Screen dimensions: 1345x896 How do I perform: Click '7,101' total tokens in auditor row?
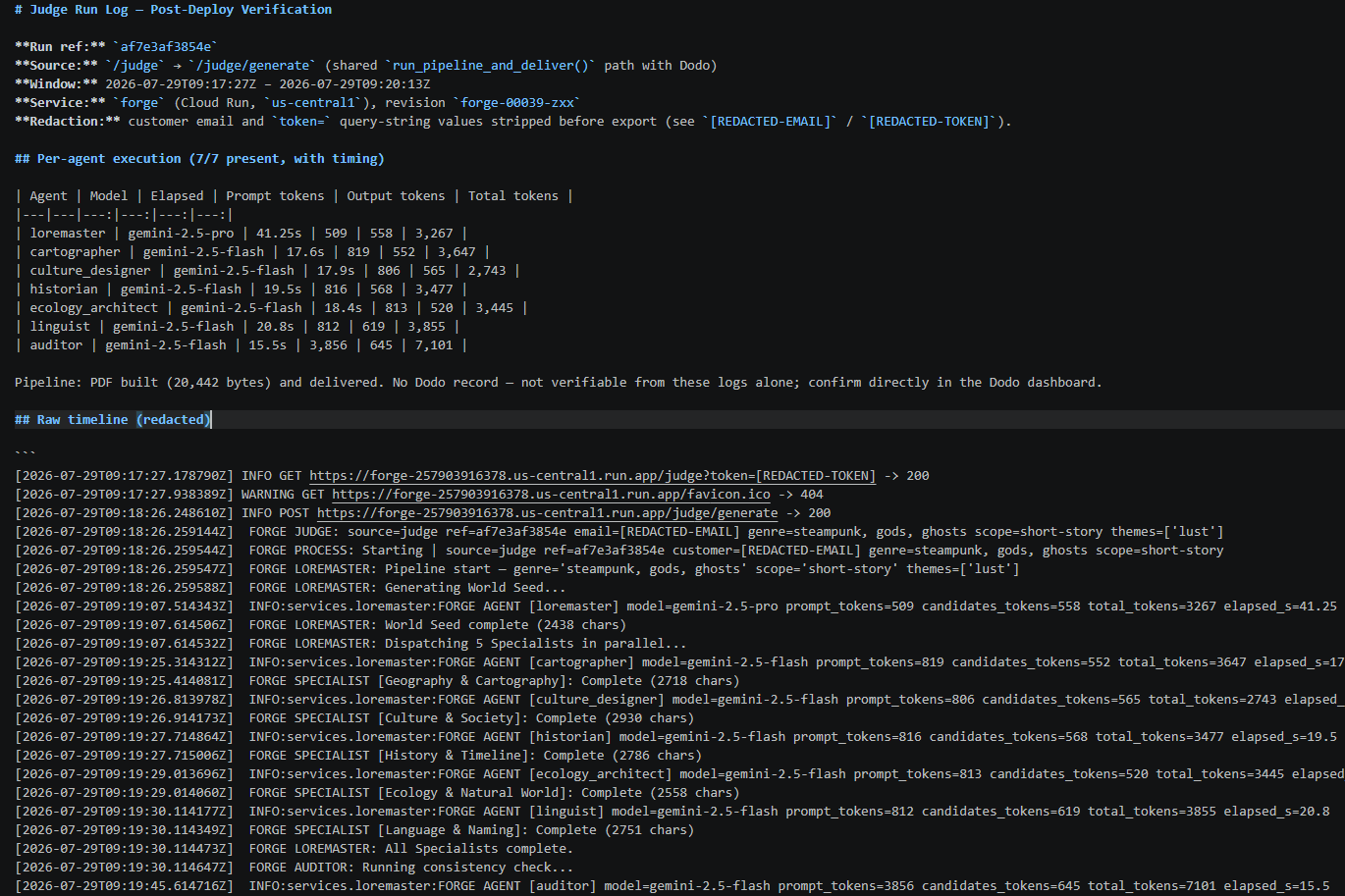(x=434, y=345)
